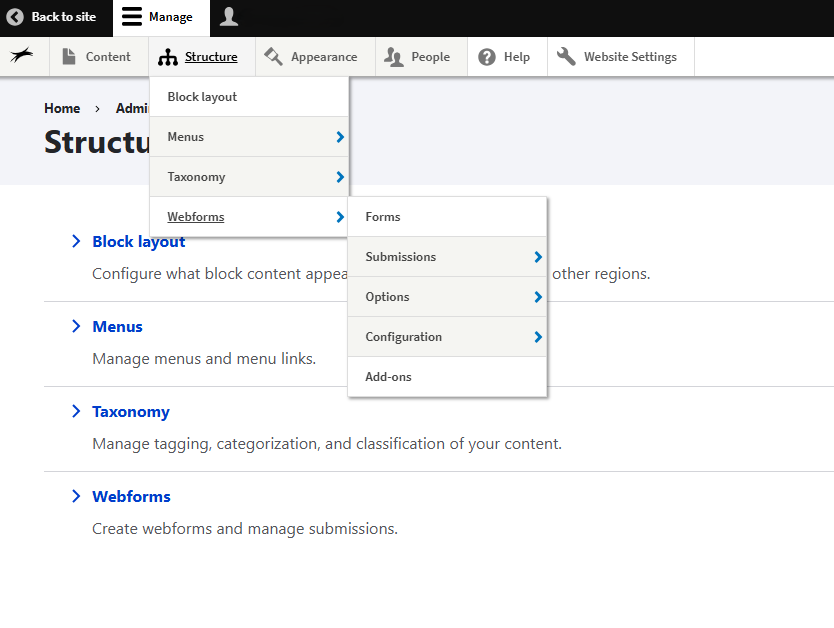
Task: Click chevron beside Menus page link
Action: pos(76,326)
